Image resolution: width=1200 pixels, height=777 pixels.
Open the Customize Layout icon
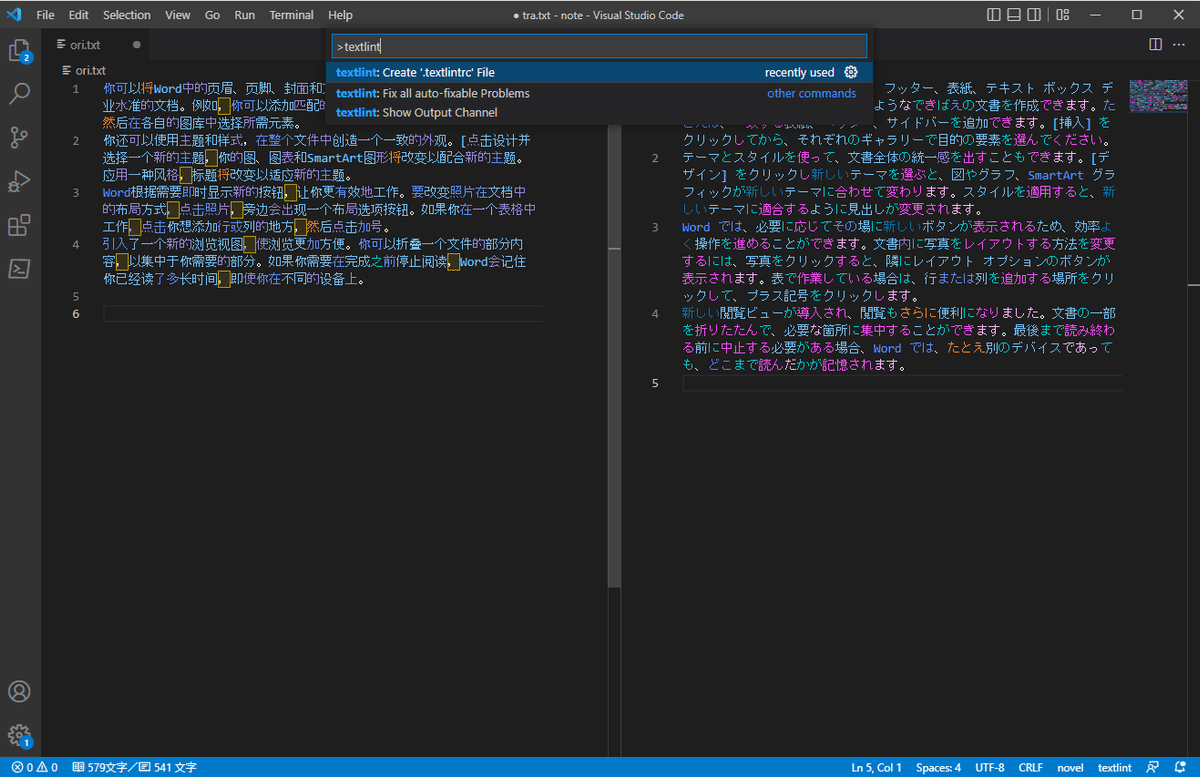(x=1064, y=15)
